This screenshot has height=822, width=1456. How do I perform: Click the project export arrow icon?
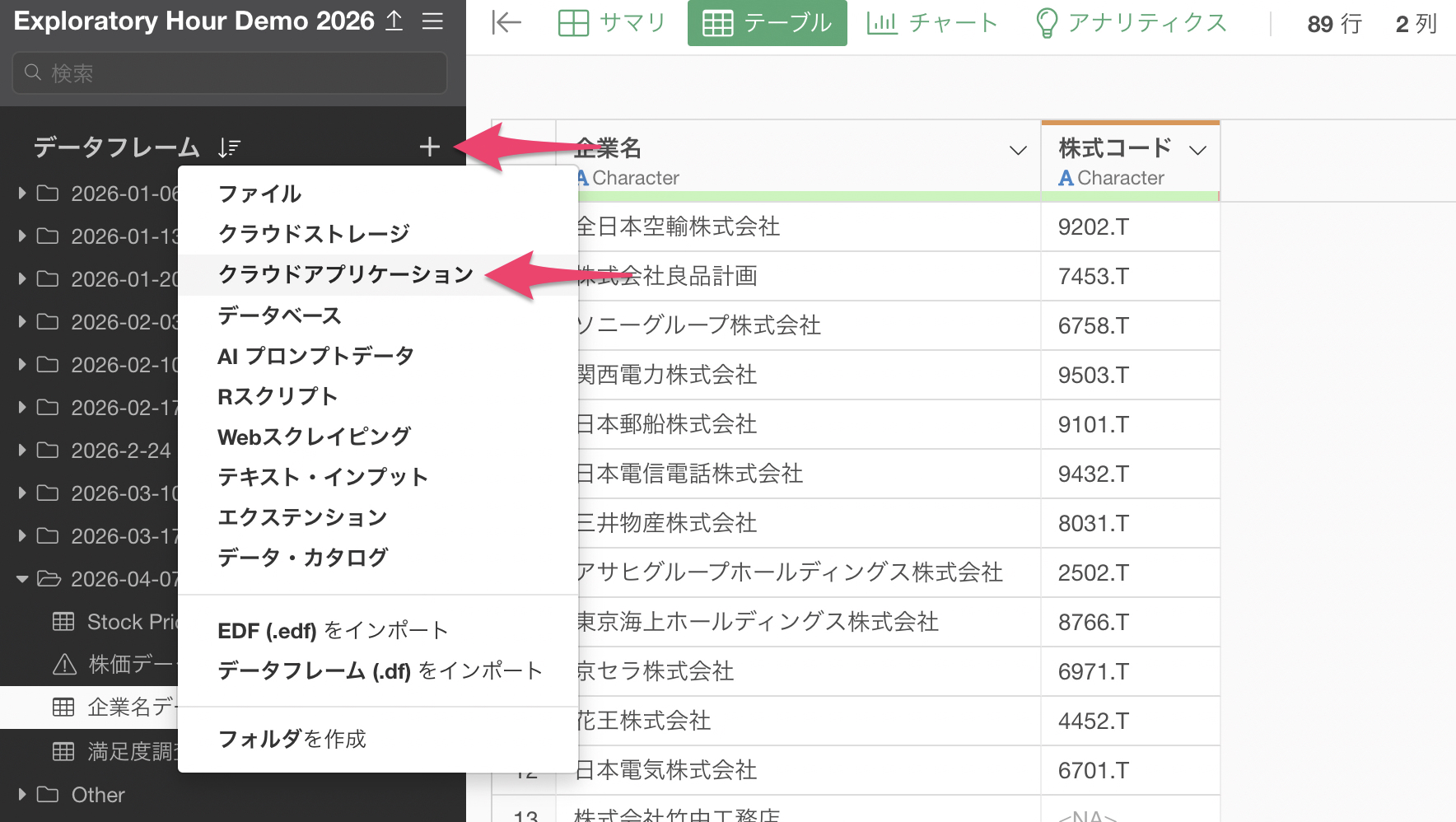coord(394,21)
